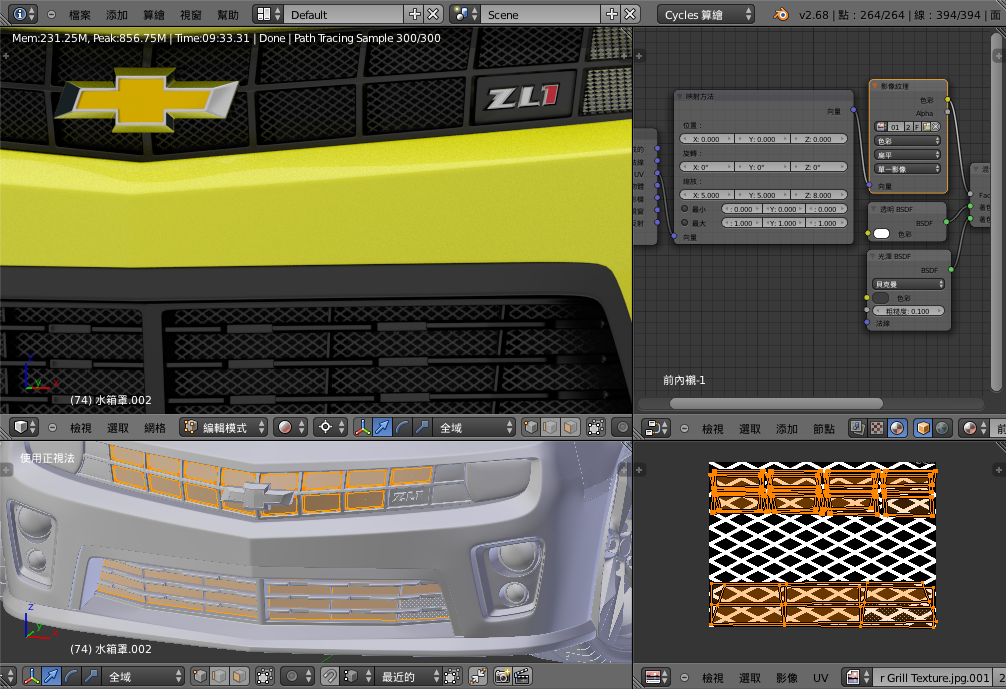Click the transparent BSDF white color swatch
The image size is (1006, 689).
coord(882,234)
